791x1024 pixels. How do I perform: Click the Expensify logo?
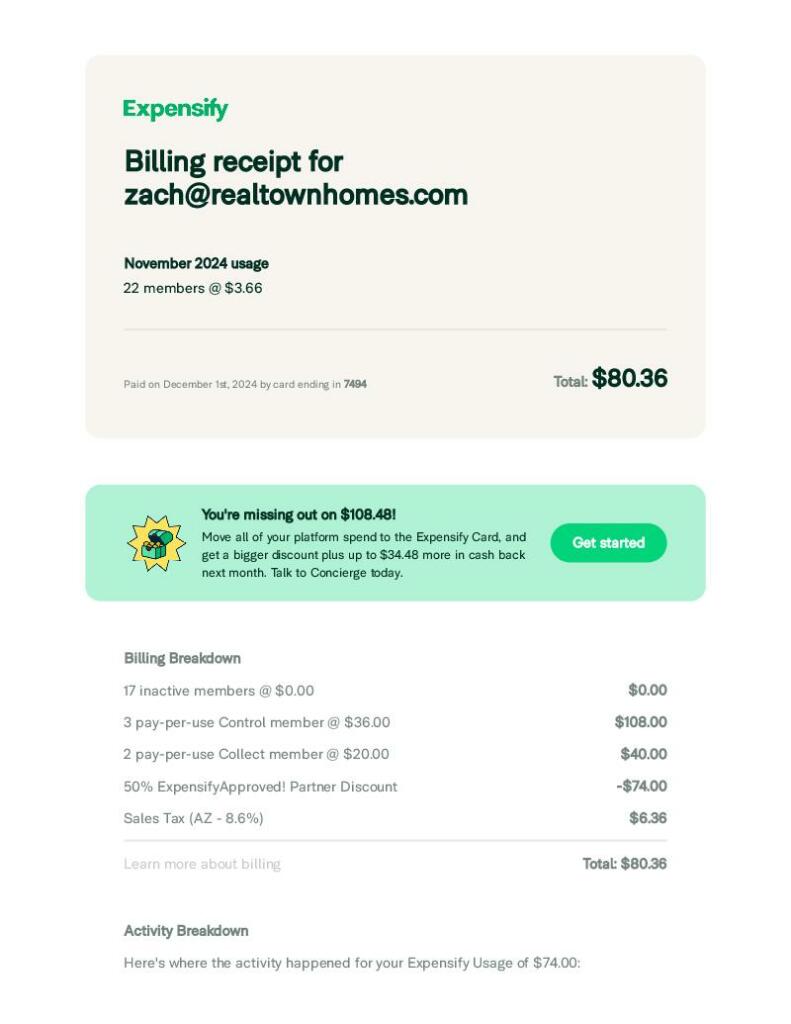coord(175,109)
